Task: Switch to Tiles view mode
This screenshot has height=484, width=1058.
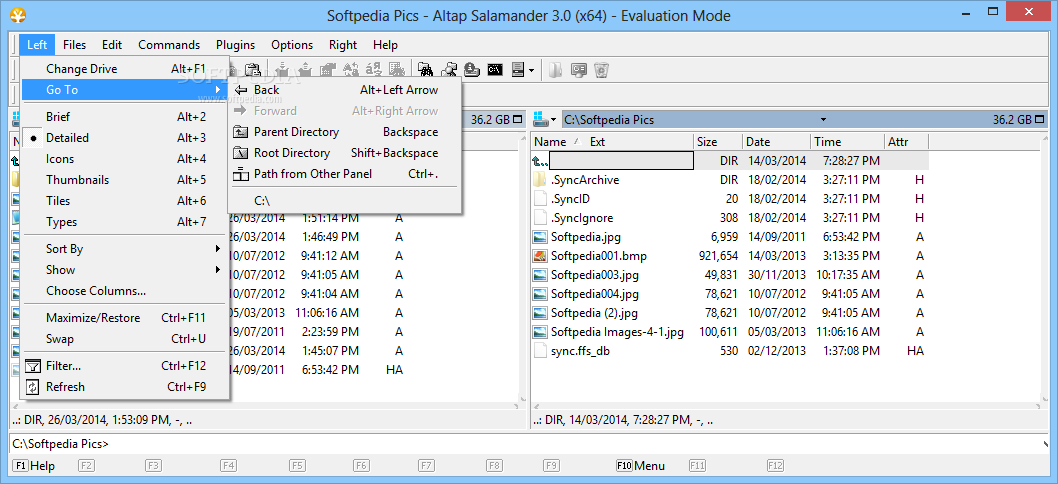Action: coord(125,200)
